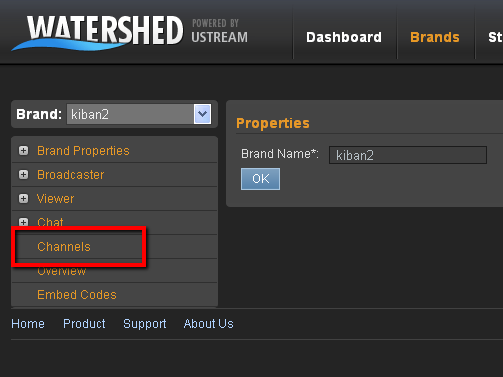Click the OK button

[260, 179]
